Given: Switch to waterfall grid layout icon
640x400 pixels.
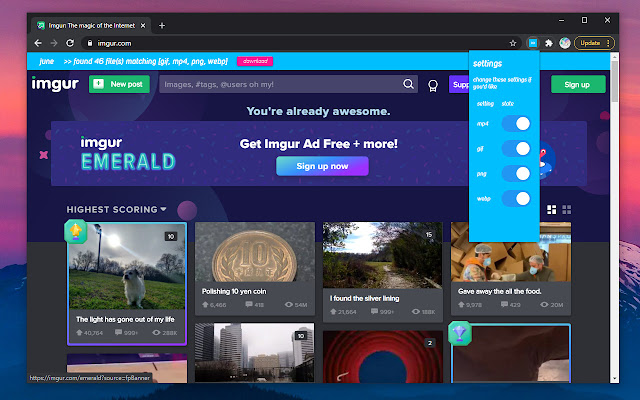Looking at the screenshot, I should 551,210.
